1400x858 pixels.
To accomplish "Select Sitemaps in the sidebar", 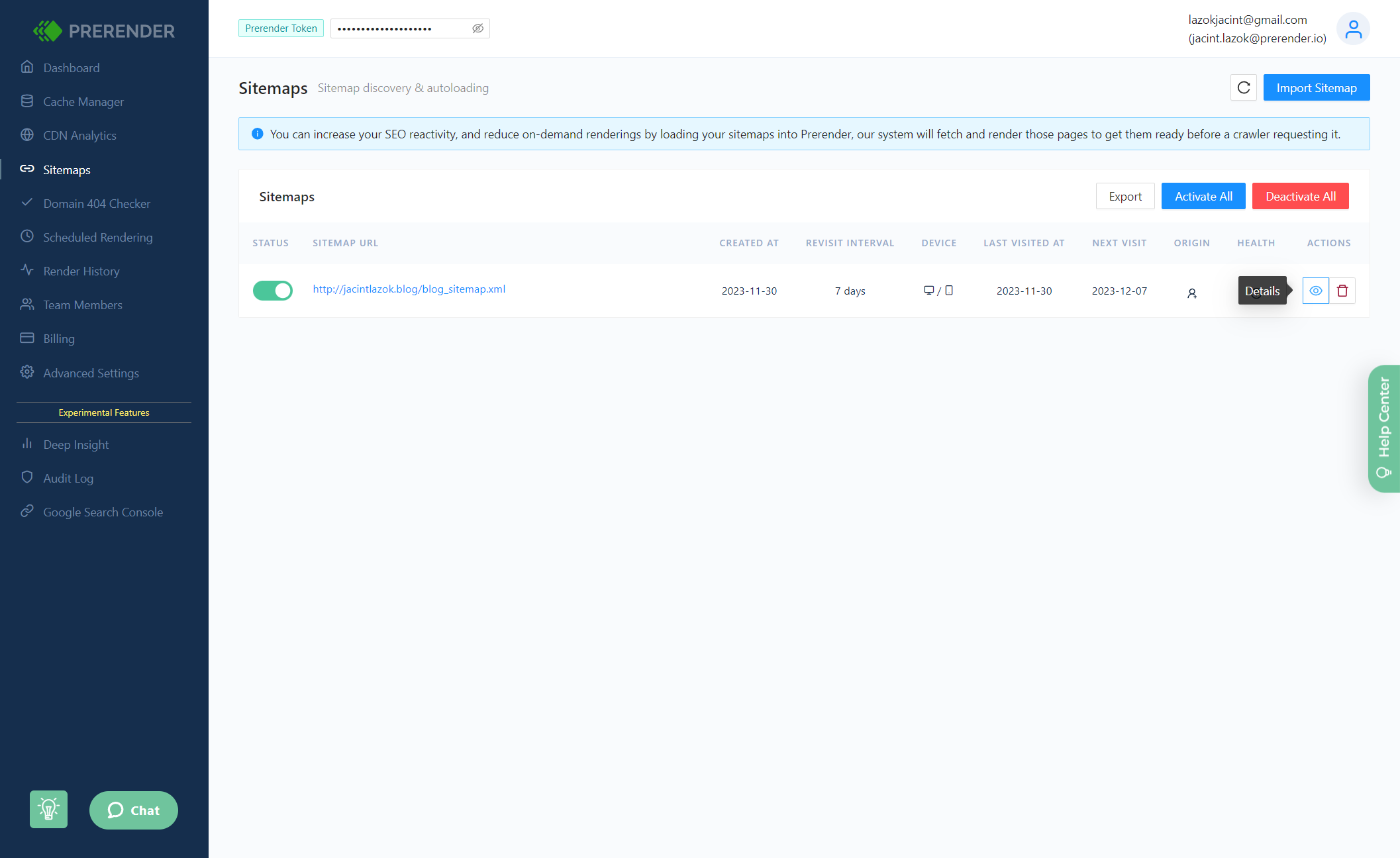I will [x=66, y=169].
